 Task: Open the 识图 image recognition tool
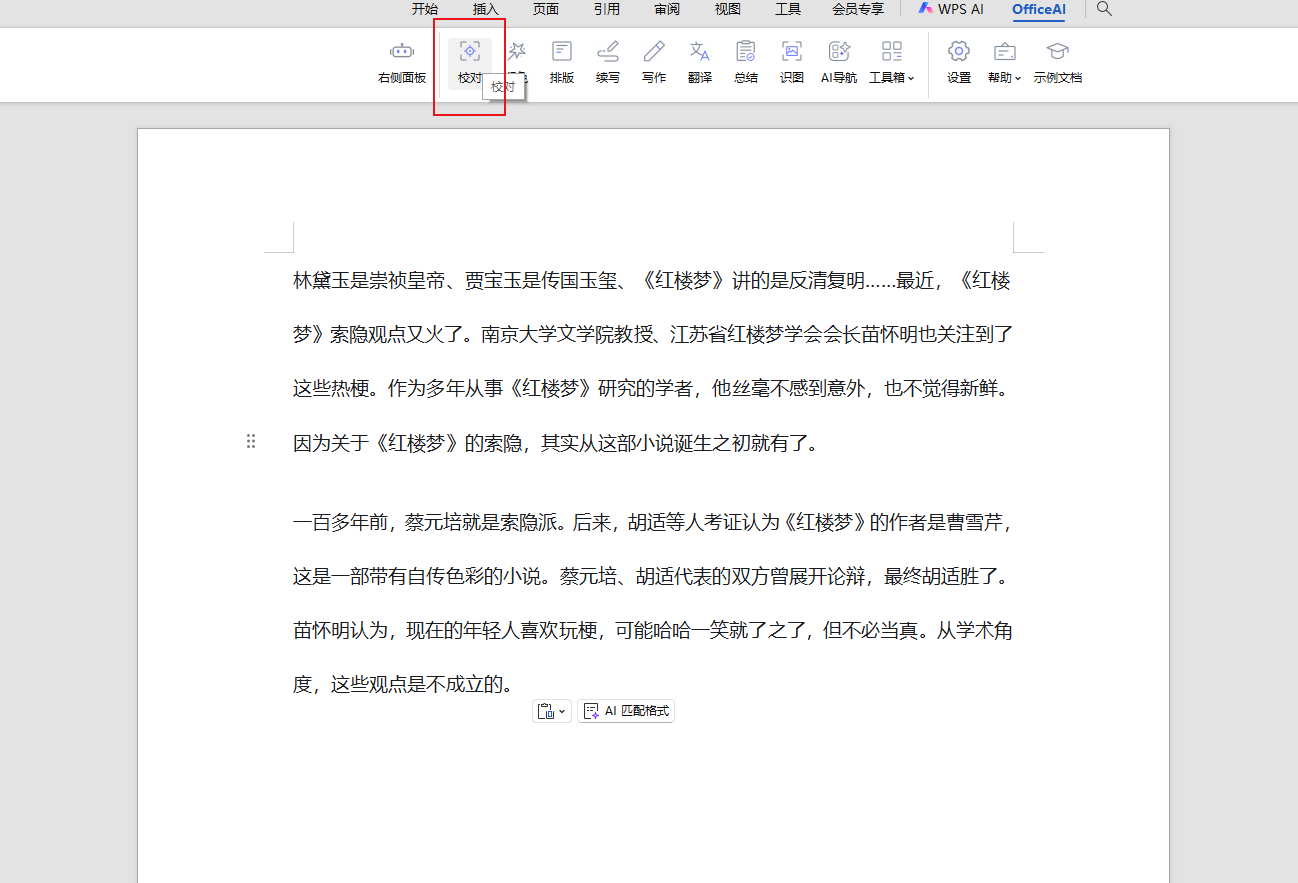tap(792, 62)
